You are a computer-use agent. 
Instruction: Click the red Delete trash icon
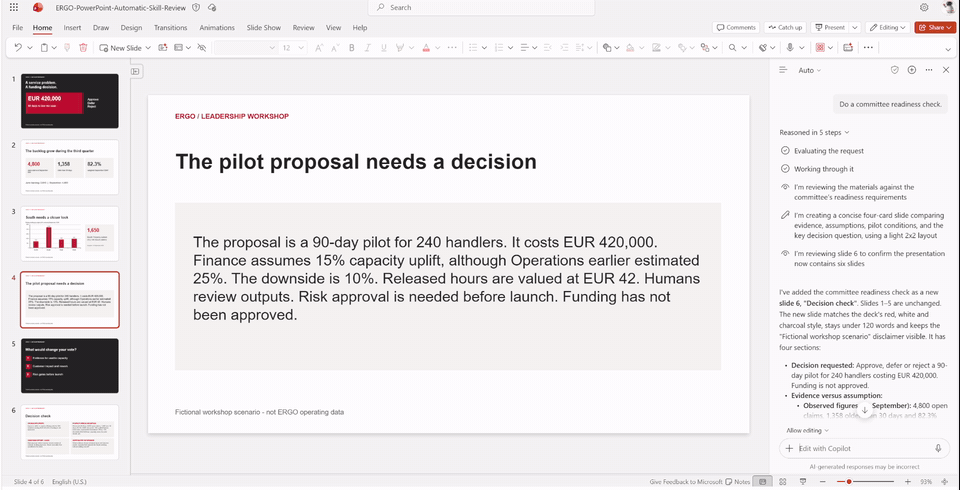point(84,47)
